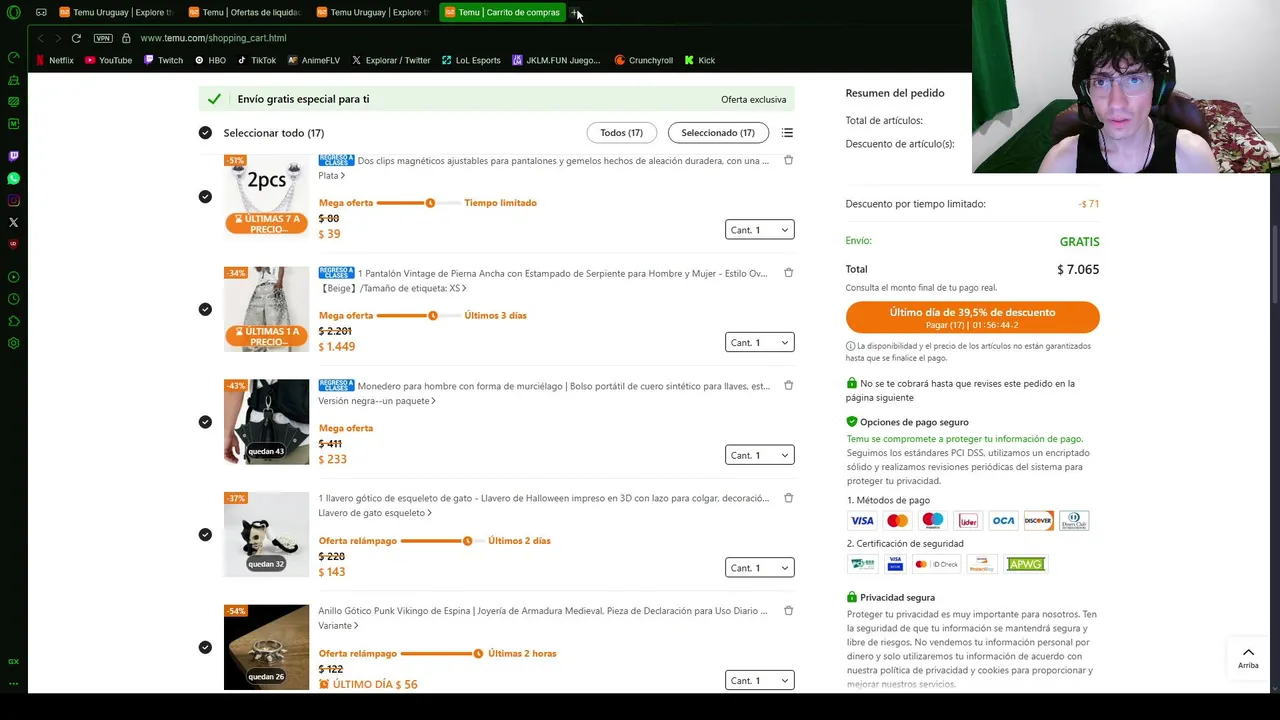Open the VPN badge in address bar

(x=103, y=38)
